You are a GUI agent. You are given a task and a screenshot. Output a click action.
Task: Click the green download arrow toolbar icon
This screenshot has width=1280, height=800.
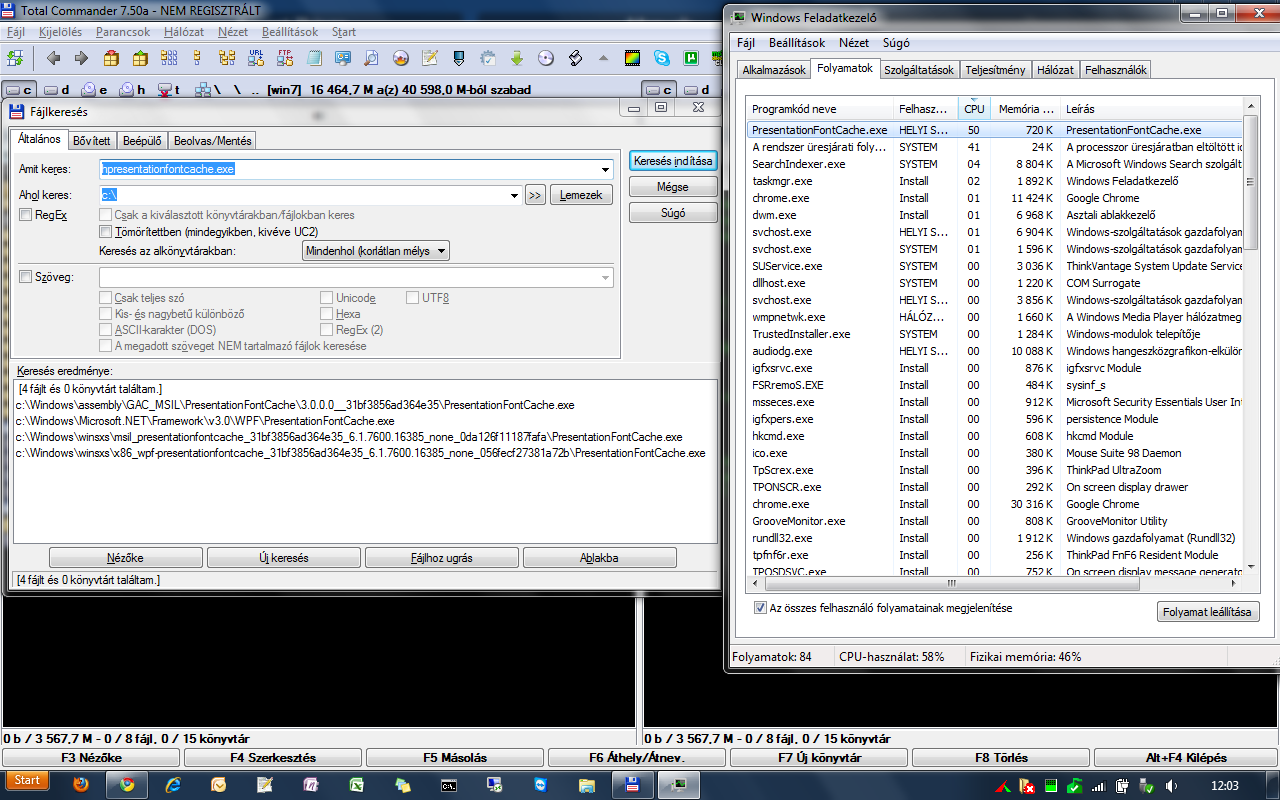pyautogui.click(x=517, y=58)
